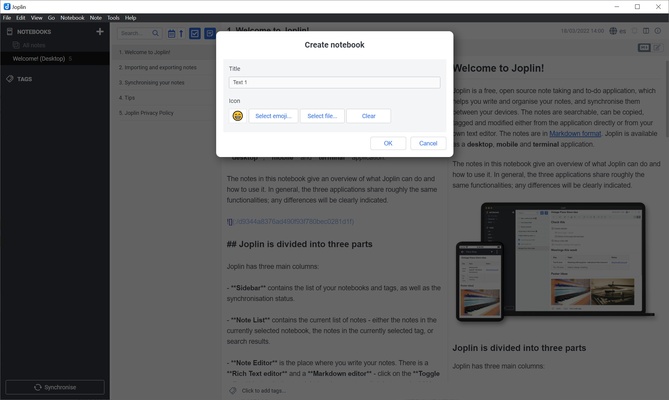Click the notebook Title input field
The image size is (669, 400).
pyautogui.click(x=334, y=82)
